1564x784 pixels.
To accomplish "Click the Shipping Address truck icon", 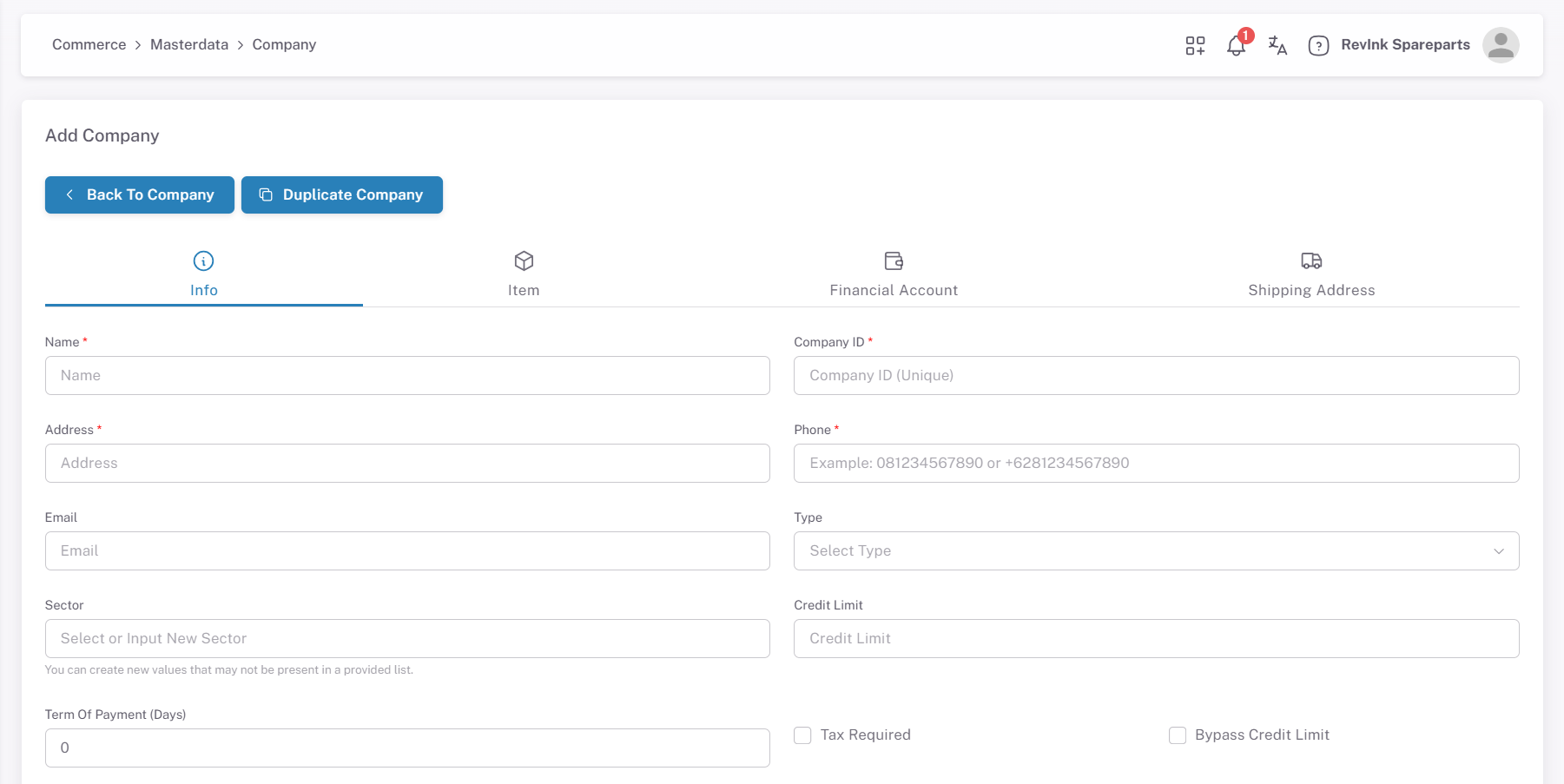I will [x=1311, y=260].
